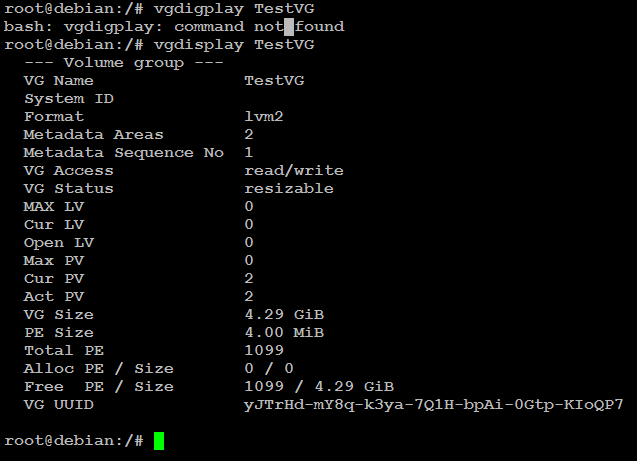Image resolution: width=637 pixels, height=461 pixels.
Task: Click the last 'root@debian:/#' prompt
Action: (x=74, y=441)
